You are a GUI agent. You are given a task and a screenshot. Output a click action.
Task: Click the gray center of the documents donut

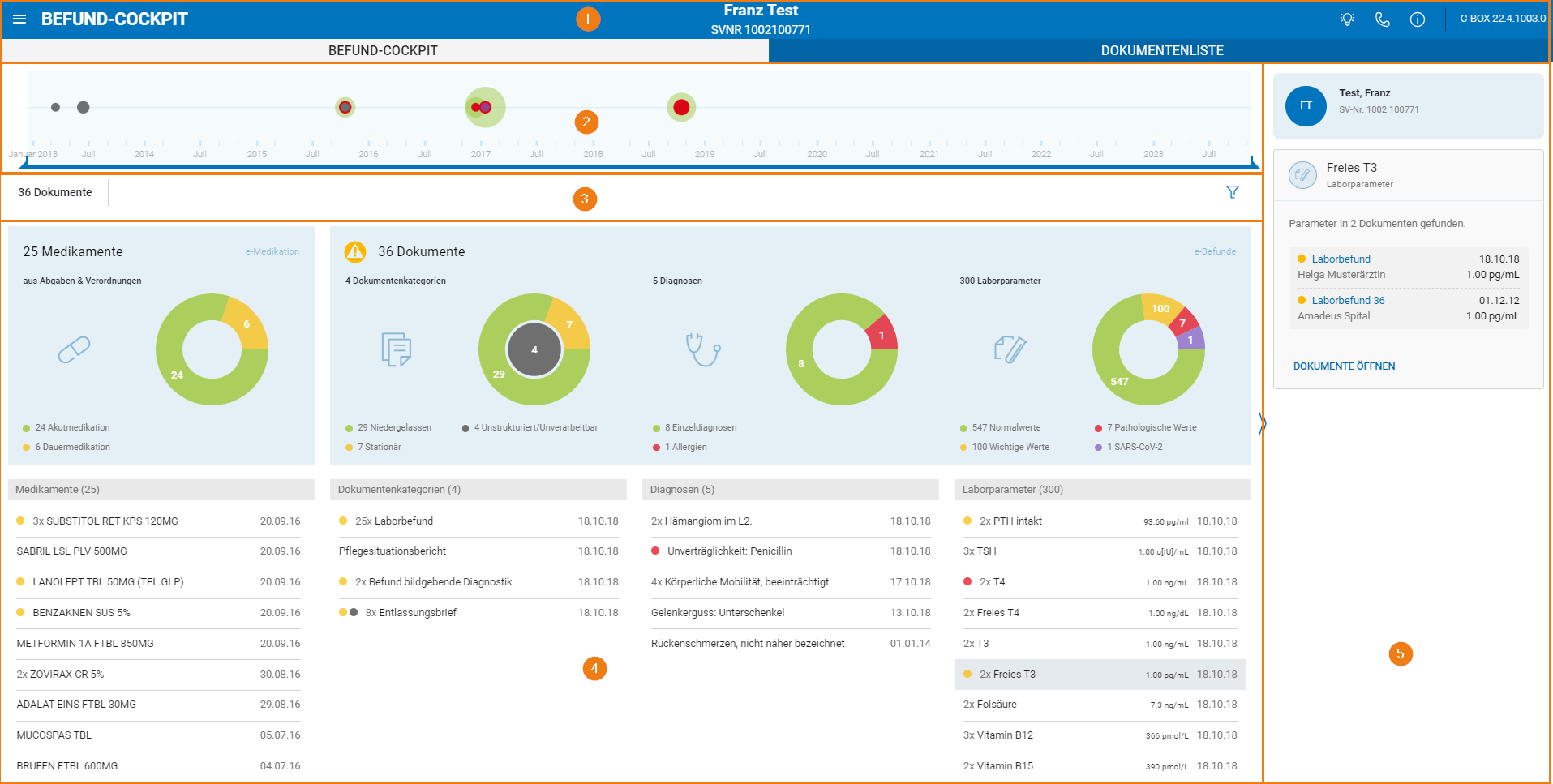[534, 349]
